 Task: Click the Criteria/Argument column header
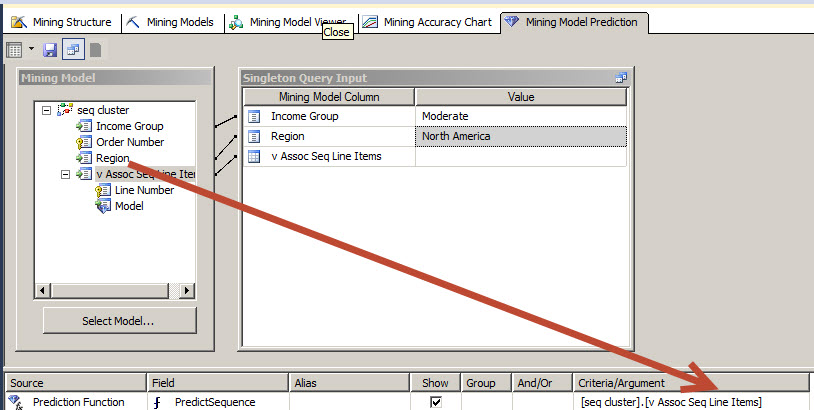690,383
